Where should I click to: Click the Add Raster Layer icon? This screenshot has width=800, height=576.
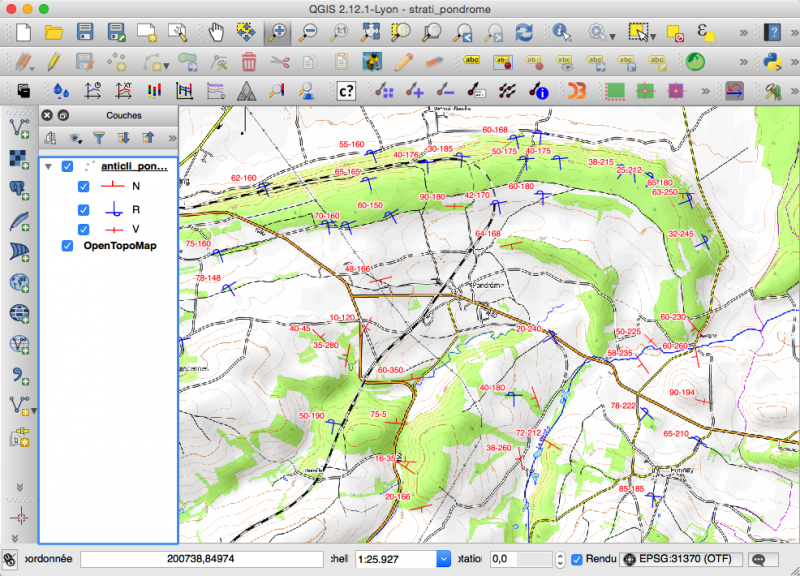(x=19, y=158)
